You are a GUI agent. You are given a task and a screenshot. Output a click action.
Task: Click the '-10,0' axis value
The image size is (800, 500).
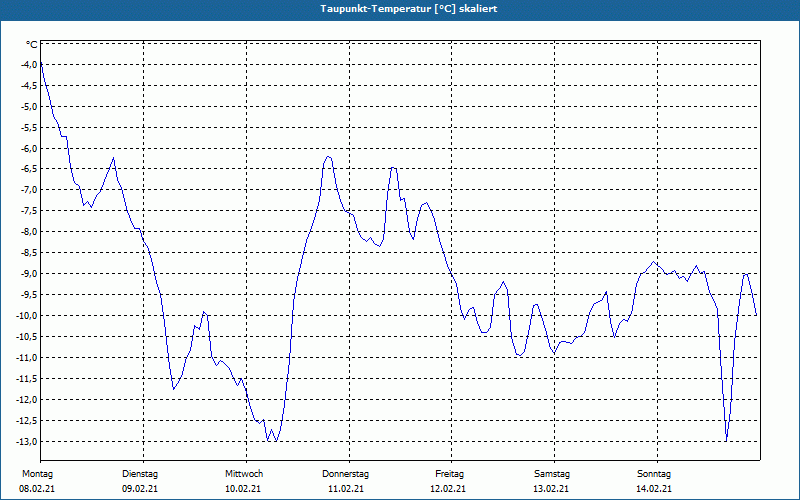point(27,315)
